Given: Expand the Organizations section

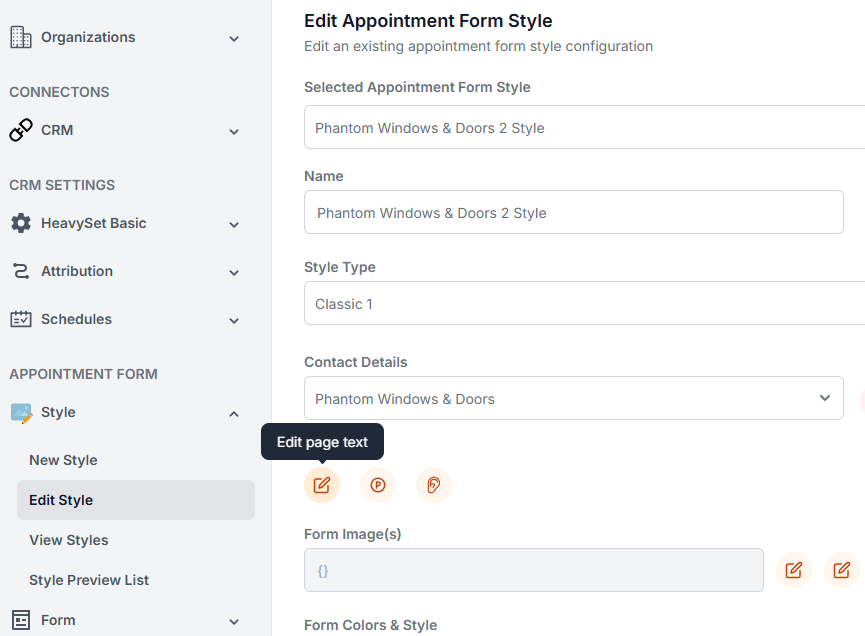Looking at the screenshot, I should [x=234, y=38].
